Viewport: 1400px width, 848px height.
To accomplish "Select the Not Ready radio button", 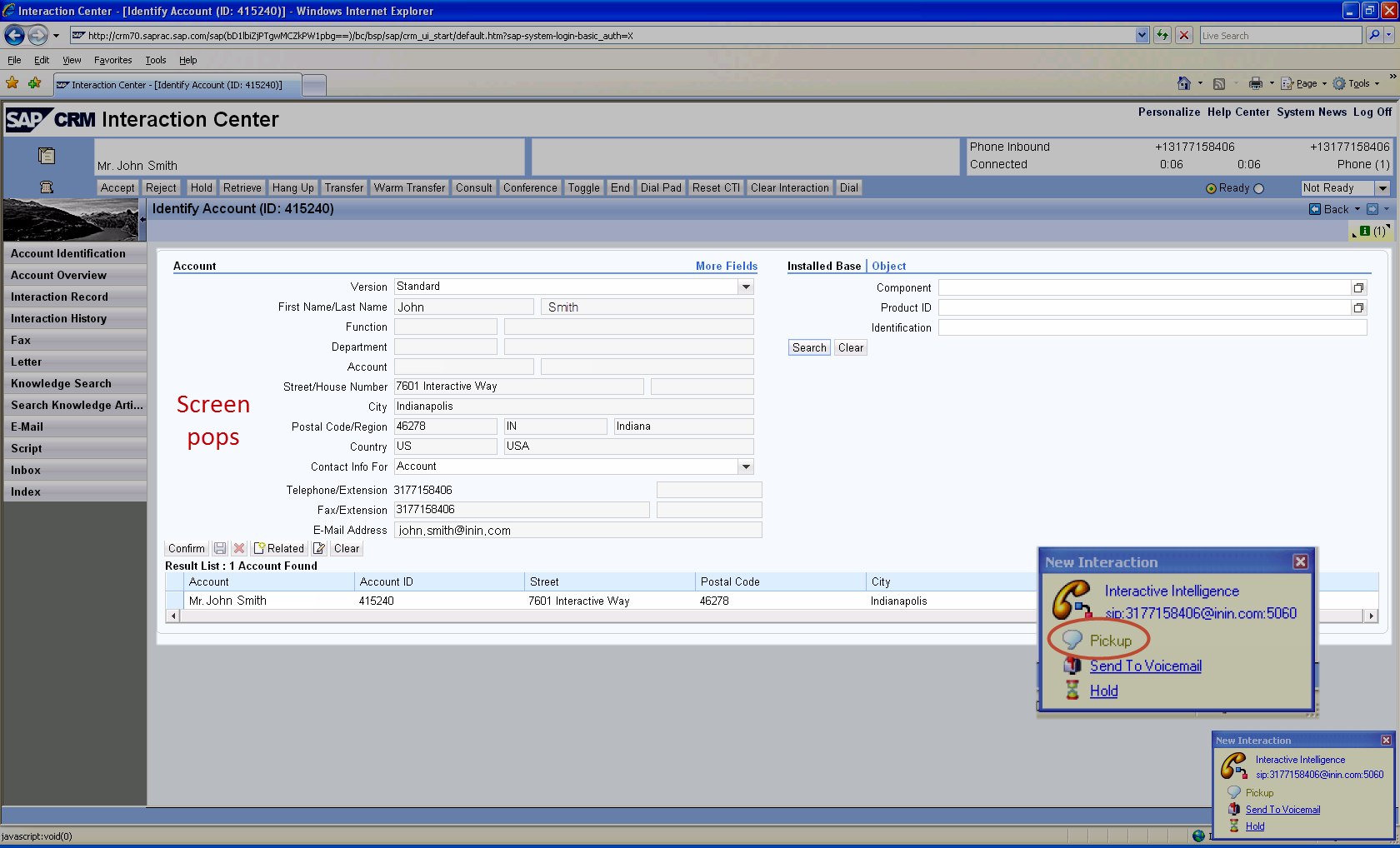I will (1257, 188).
